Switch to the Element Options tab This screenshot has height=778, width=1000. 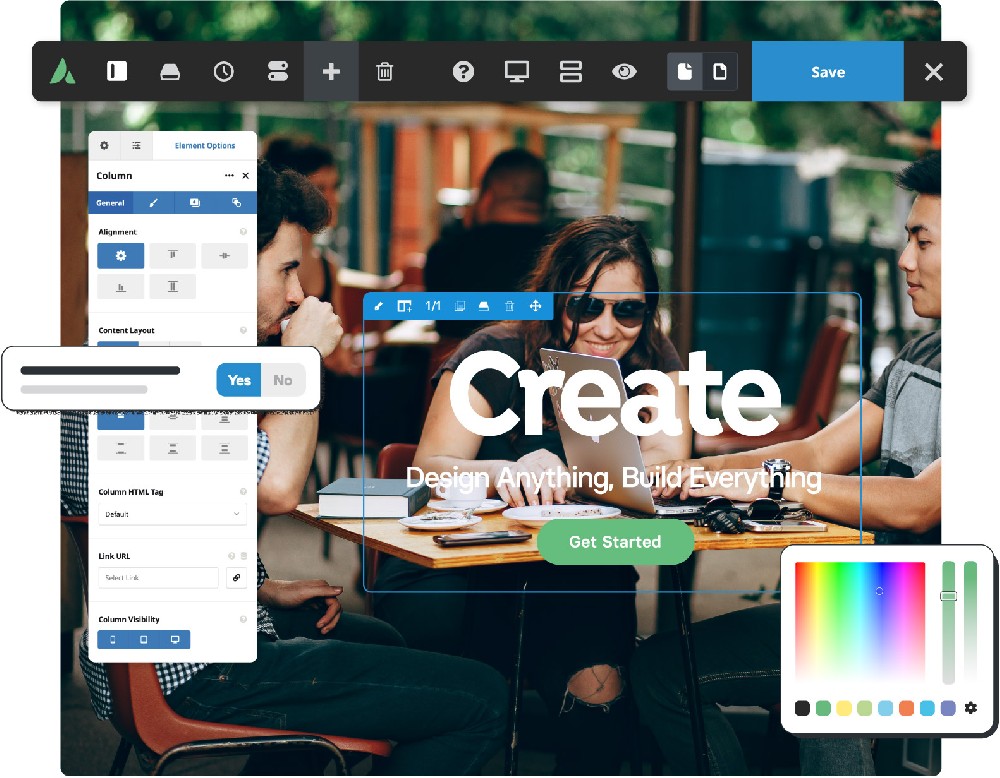[205, 146]
